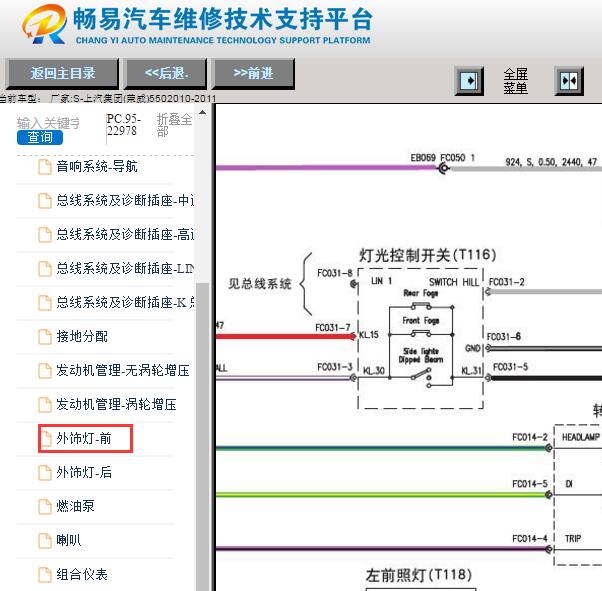
Task: Click the sidebar scroll-up arrow
Action: pyautogui.click(x=202, y=113)
